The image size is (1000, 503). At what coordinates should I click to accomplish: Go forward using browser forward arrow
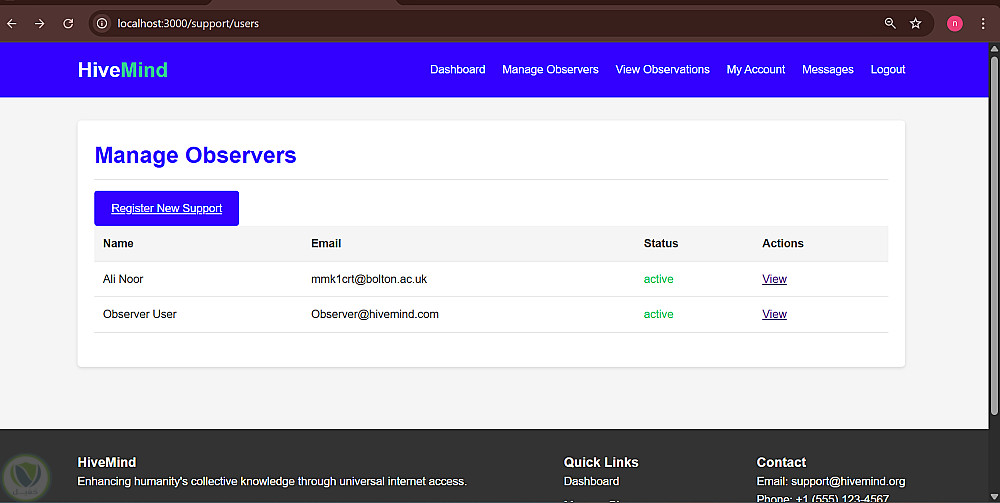[x=40, y=24]
